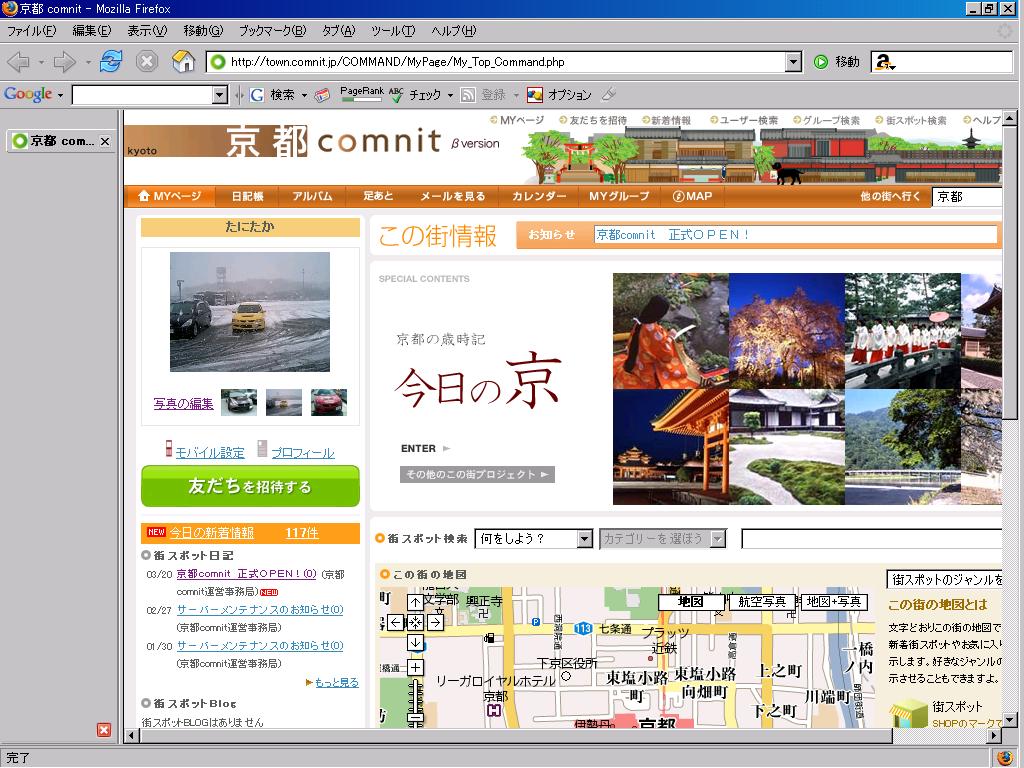Switch map view to 地図
1024x768 pixels.
pos(691,602)
